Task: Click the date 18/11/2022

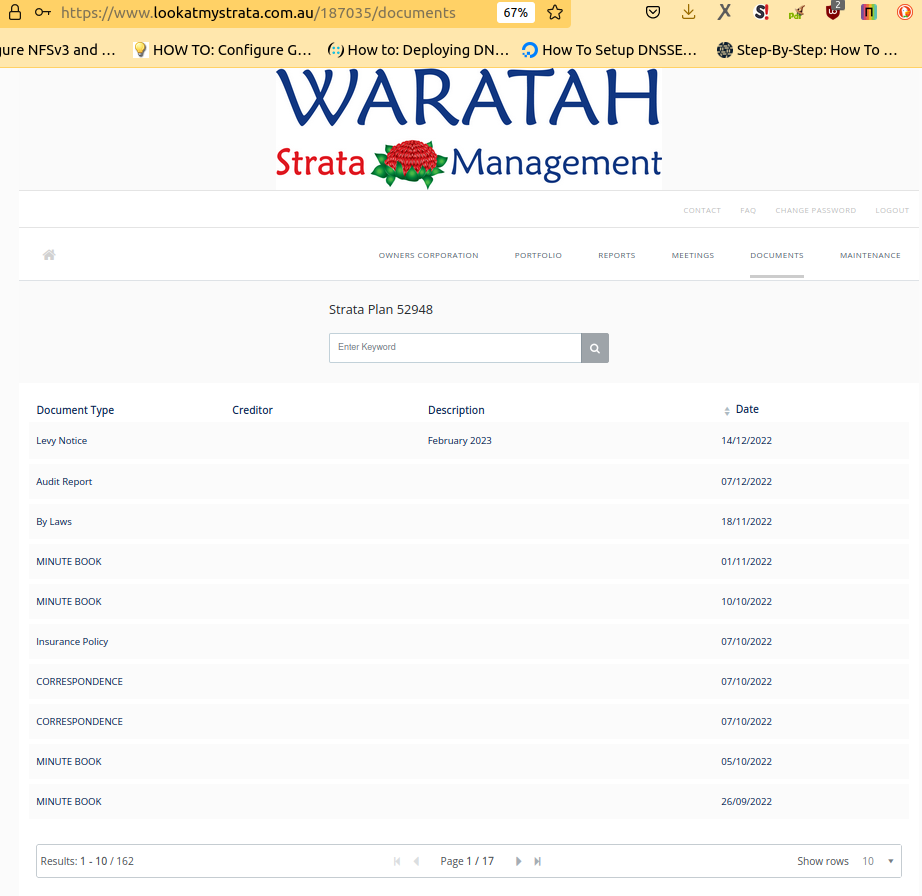Action: pos(747,521)
